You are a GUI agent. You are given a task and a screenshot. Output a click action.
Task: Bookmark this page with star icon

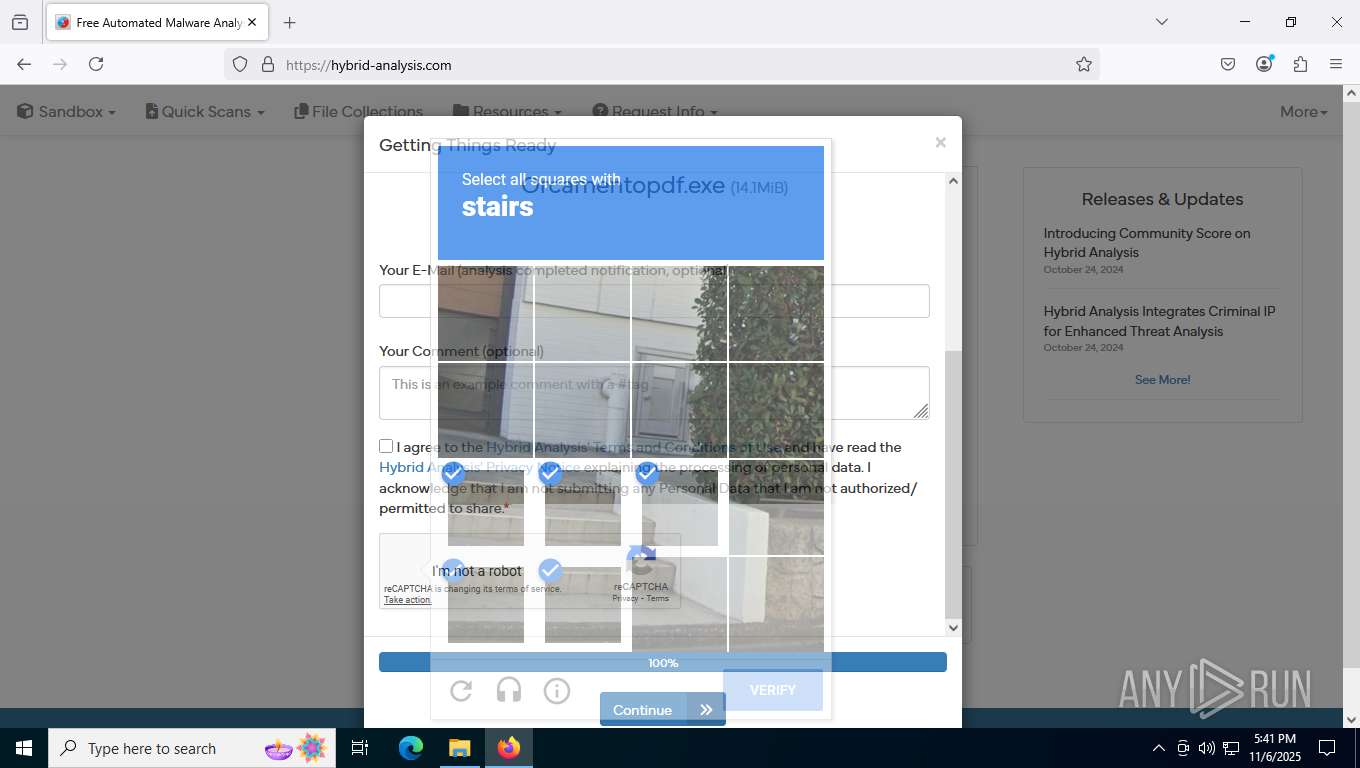[x=1084, y=64]
